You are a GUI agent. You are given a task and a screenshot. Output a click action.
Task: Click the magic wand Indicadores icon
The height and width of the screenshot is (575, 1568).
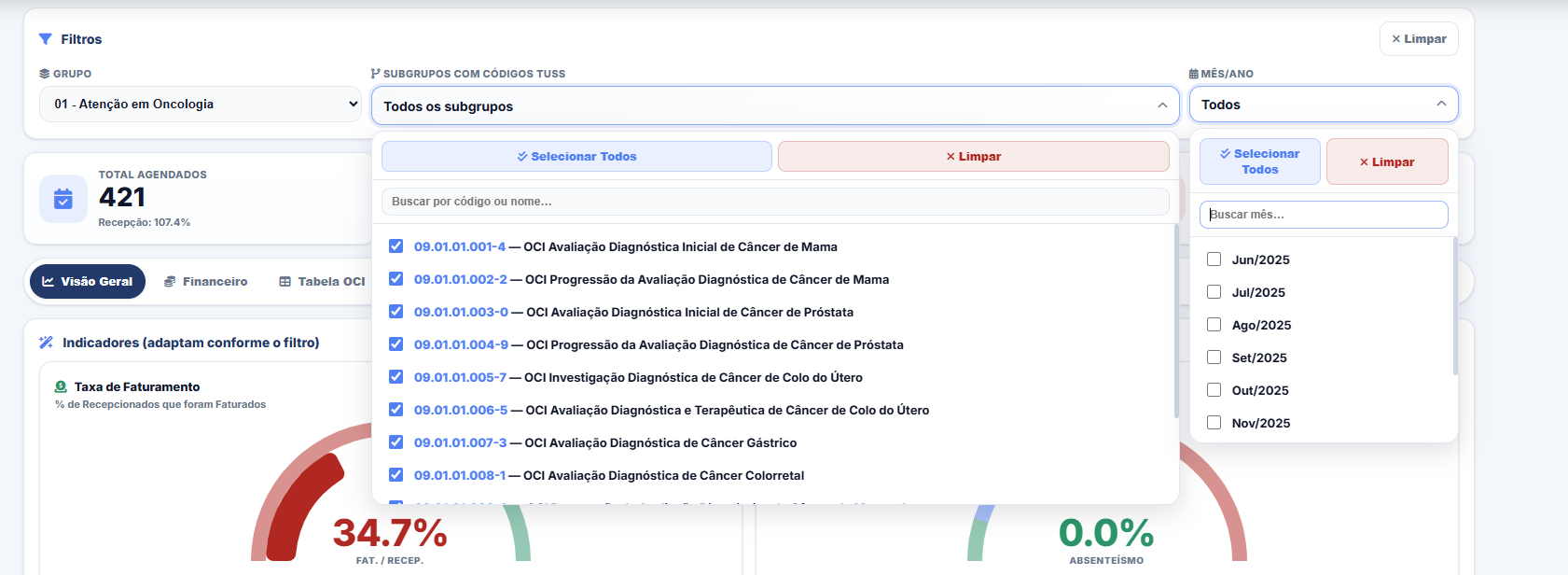coord(46,343)
